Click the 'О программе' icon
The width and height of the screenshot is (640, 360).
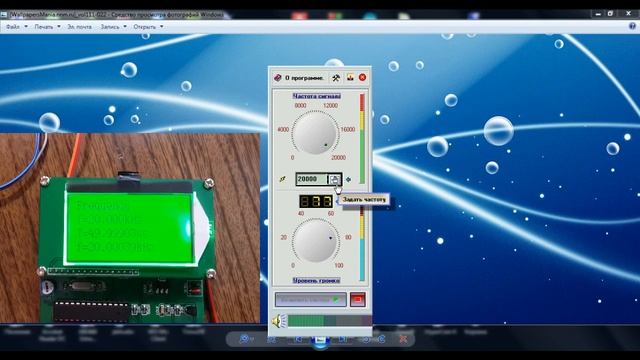278,78
